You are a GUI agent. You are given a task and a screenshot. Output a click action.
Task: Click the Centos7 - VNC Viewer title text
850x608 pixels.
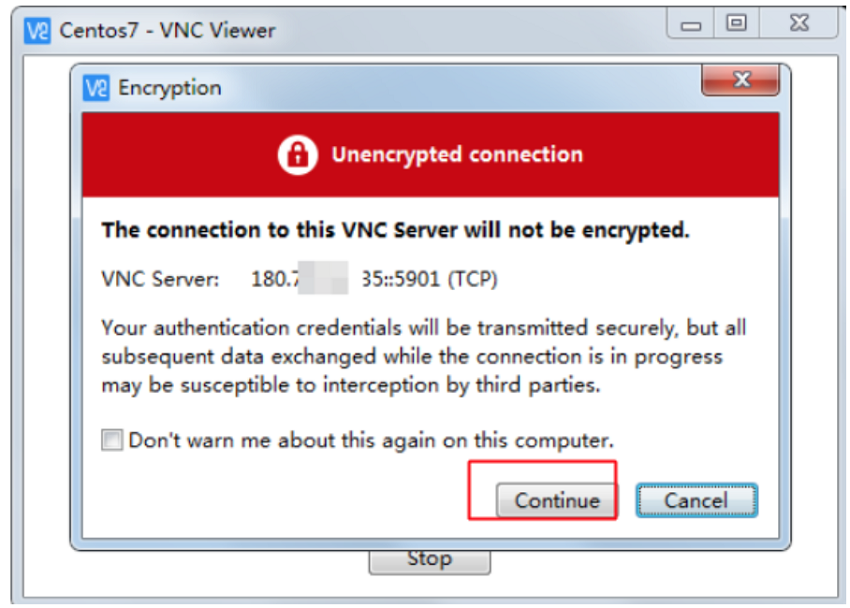(168, 31)
